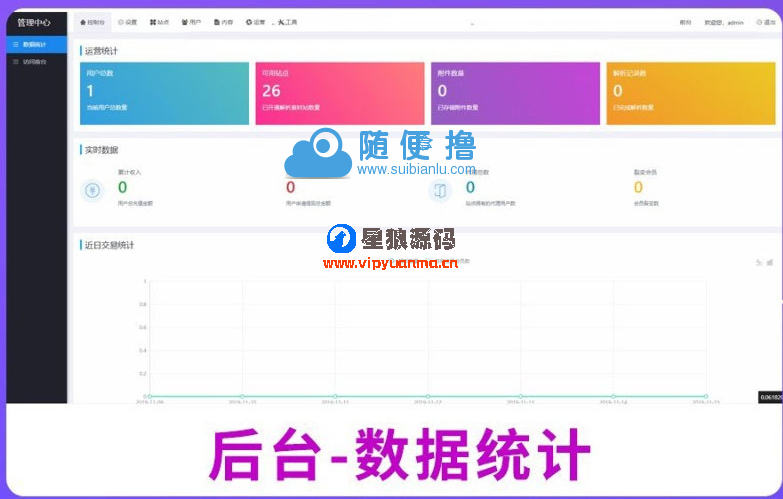Click the admin welcome user link
Image resolution: width=783 pixels, height=499 pixels.
(x=724, y=23)
